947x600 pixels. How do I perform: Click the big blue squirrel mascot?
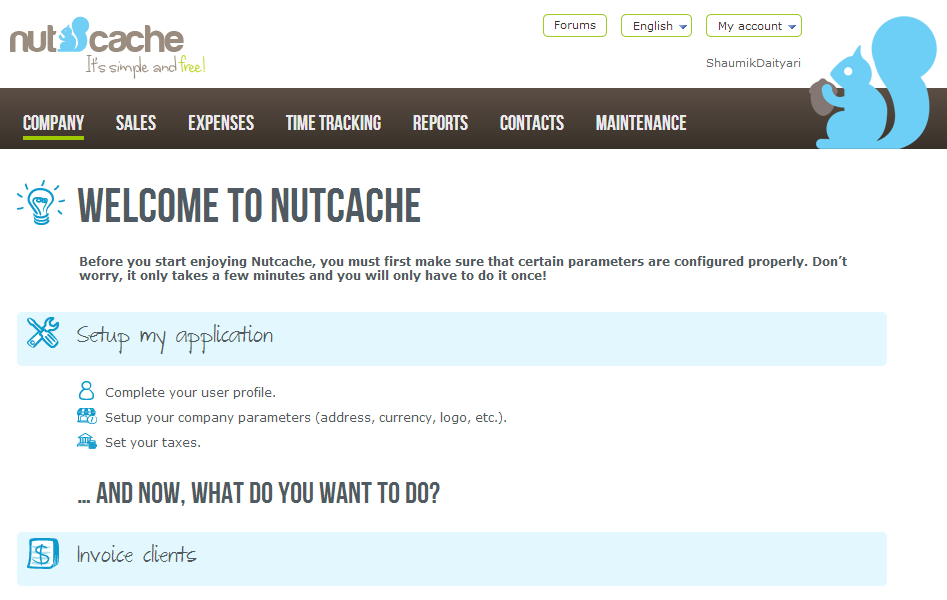873,83
